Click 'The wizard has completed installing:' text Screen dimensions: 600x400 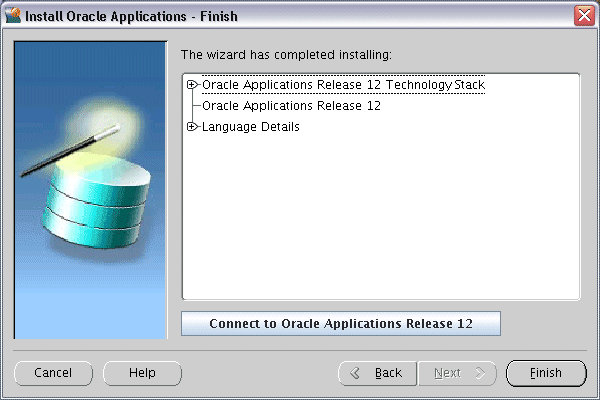pos(286,55)
